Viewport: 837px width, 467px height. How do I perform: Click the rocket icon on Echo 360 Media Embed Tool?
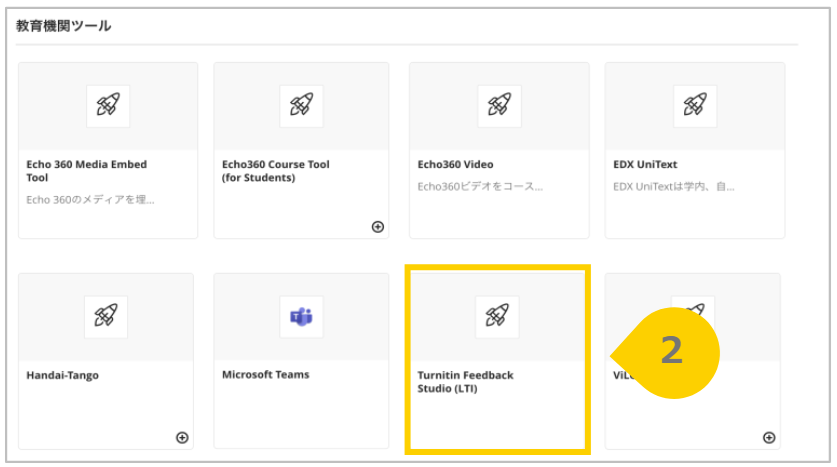108,106
